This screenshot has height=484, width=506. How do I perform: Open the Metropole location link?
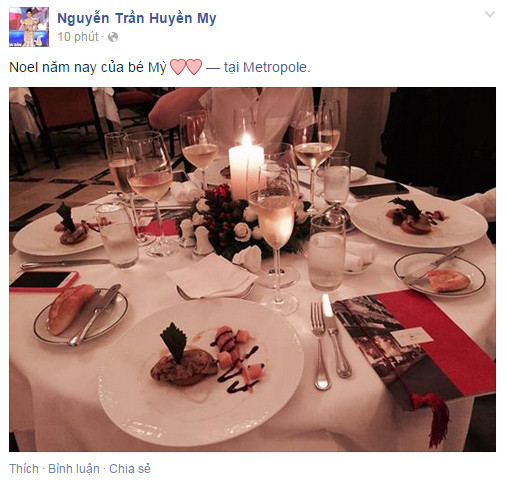(x=275, y=67)
